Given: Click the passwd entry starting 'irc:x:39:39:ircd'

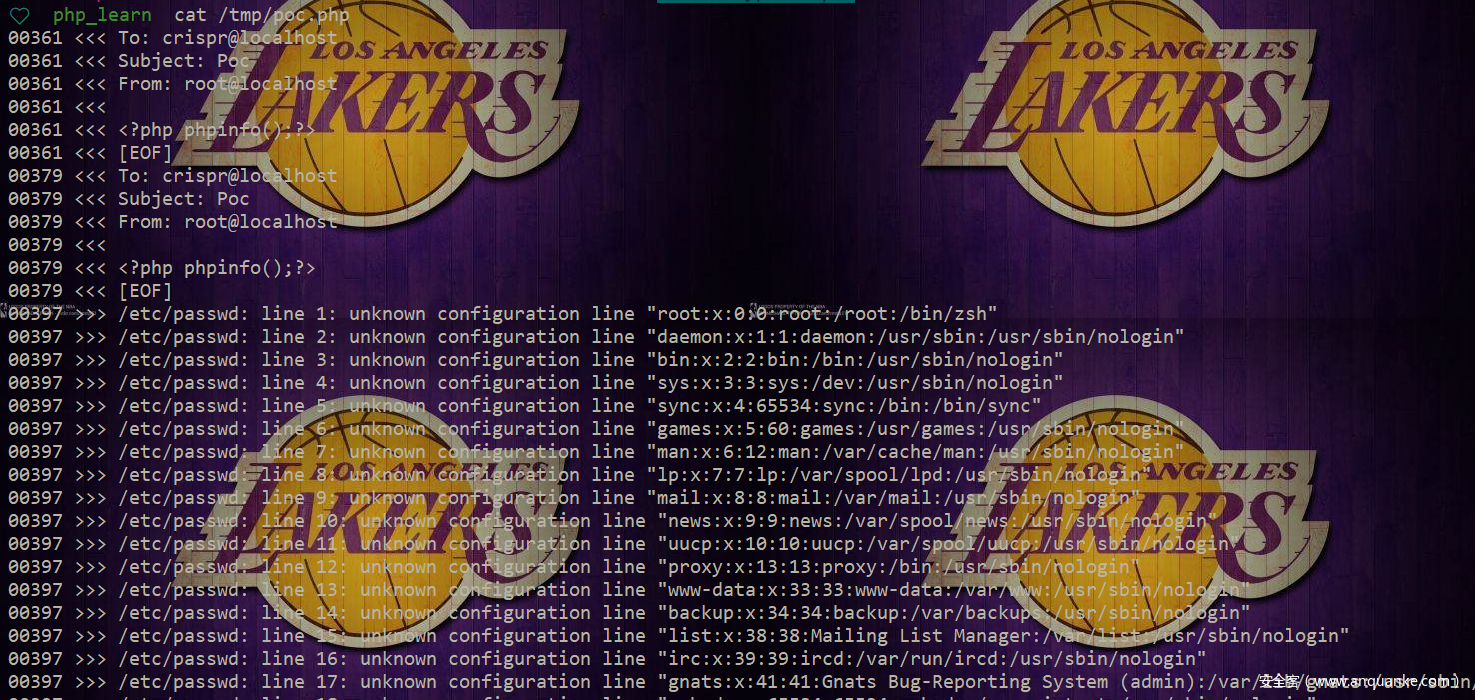Looking at the screenshot, I should click(x=932, y=659).
